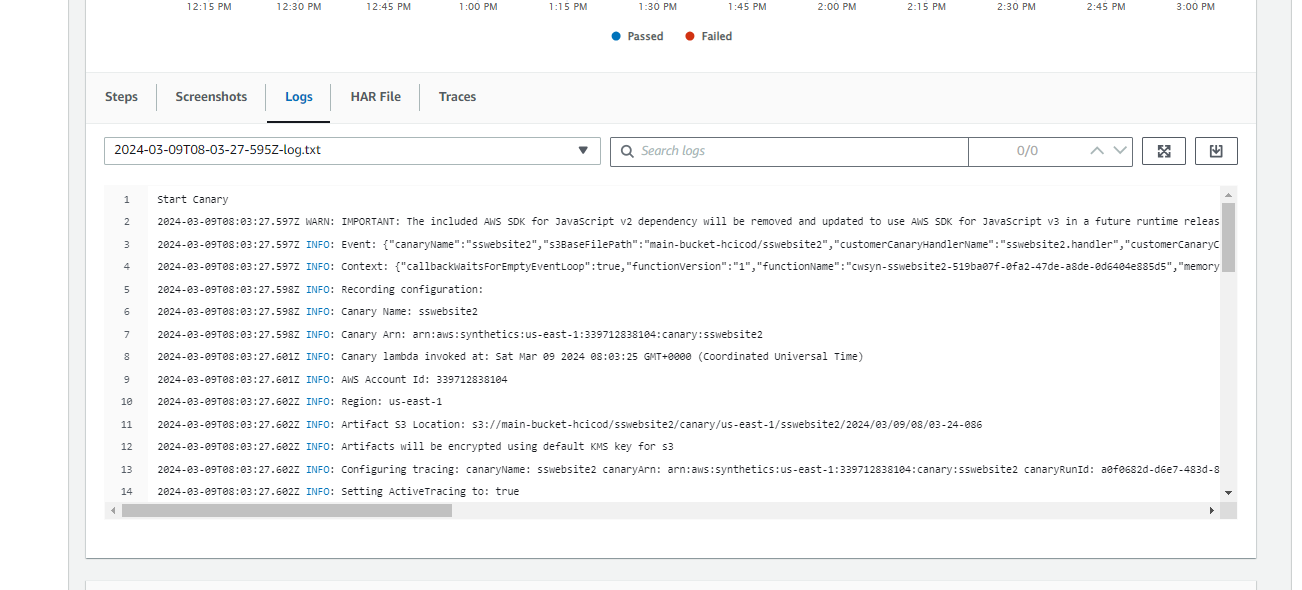Viewport: 1302px width, 590px height.
Task: Click the horizontal scrollbar thumb under logs
Action: point(286,510)
